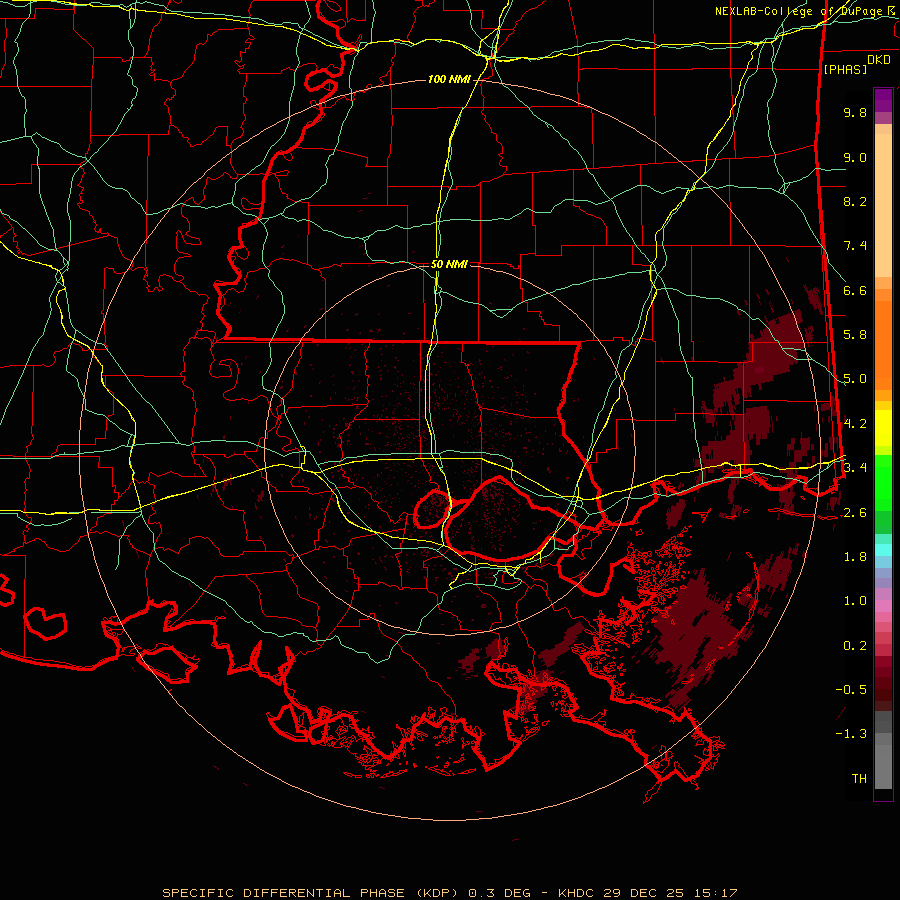Image resolution: width=900 pixels, height=900 pixels.
Task: Click the 4.2 value on the color scale
Action: click(855, 424)
